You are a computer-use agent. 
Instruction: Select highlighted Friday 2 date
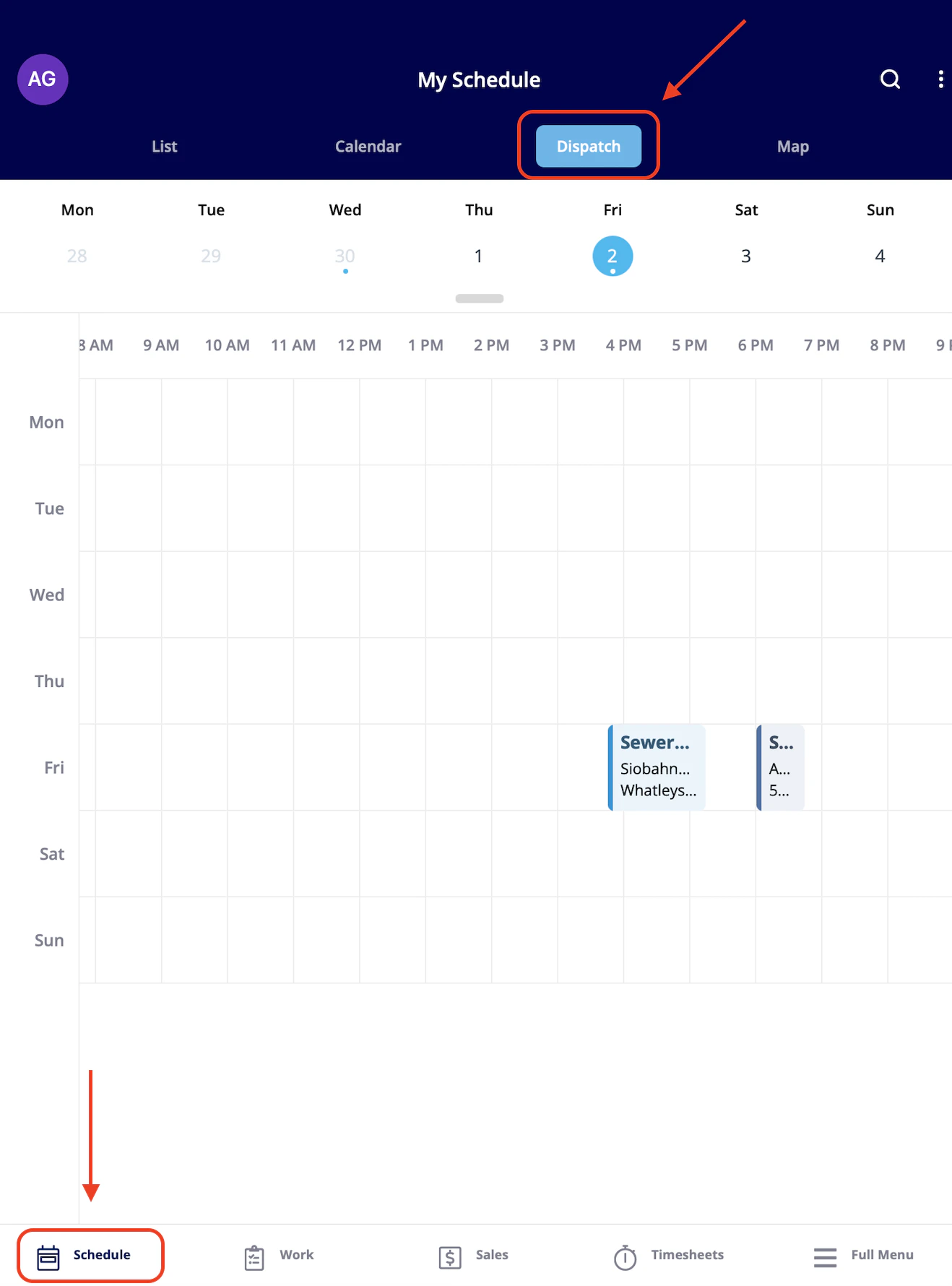pos(613,256)
